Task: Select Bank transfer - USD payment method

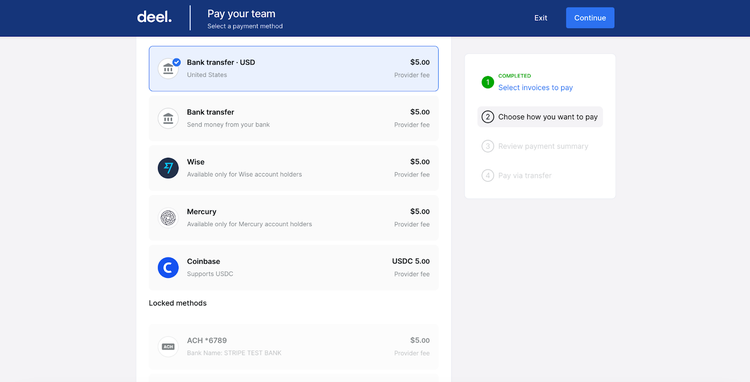Action: pyautogui.click(x=294, y=69)
